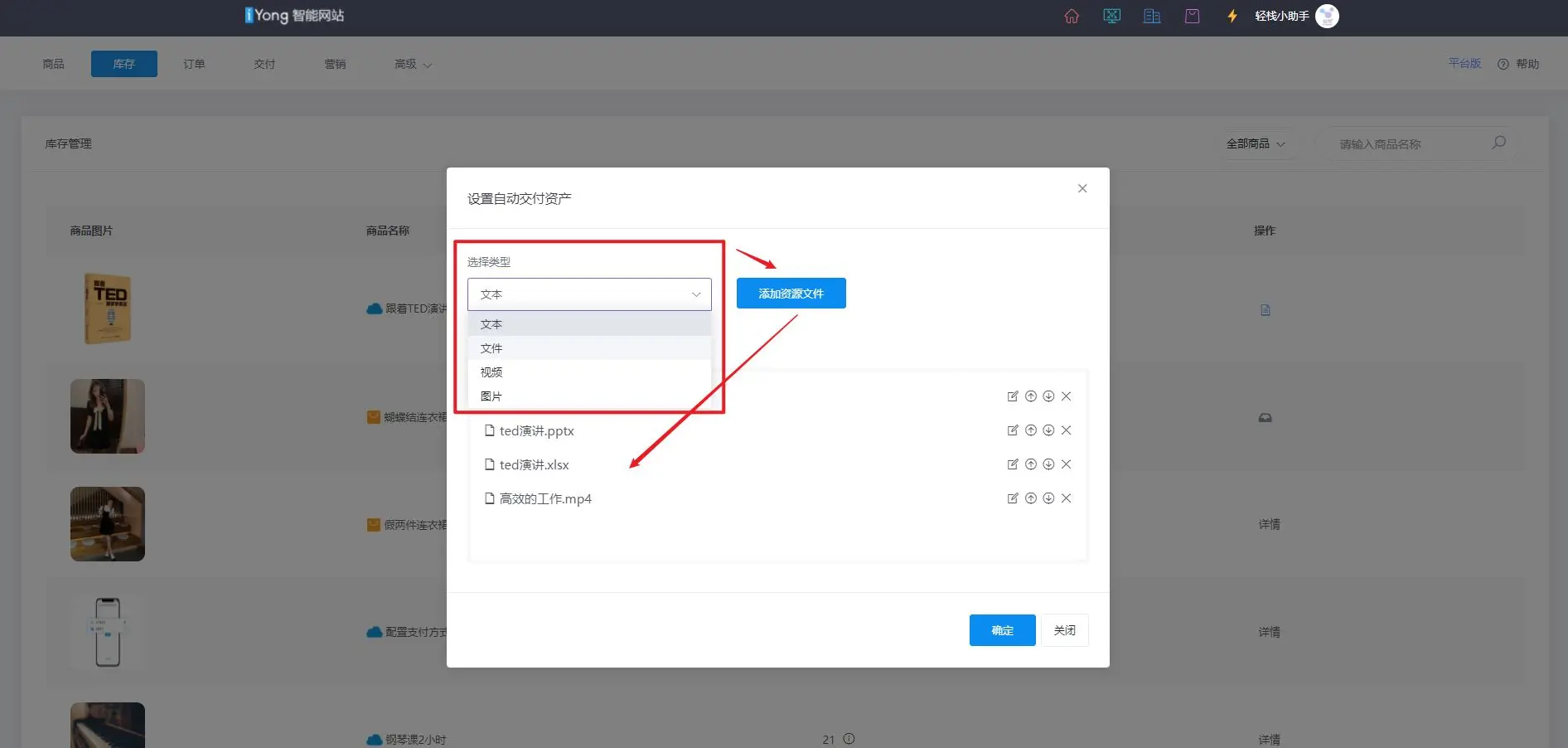Click the building icon in top bar
The width and height of the screenshot is (1568, 748).
coord(1152,16)
